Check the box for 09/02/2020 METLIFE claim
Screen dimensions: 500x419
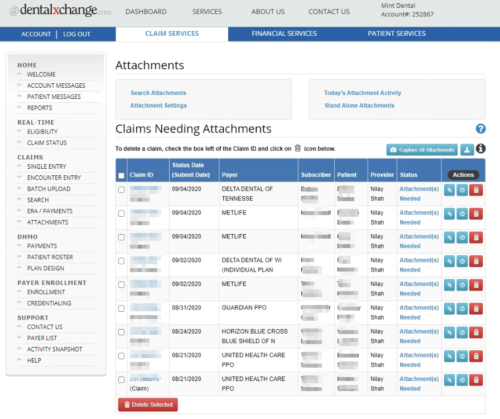tap(121, 285)
